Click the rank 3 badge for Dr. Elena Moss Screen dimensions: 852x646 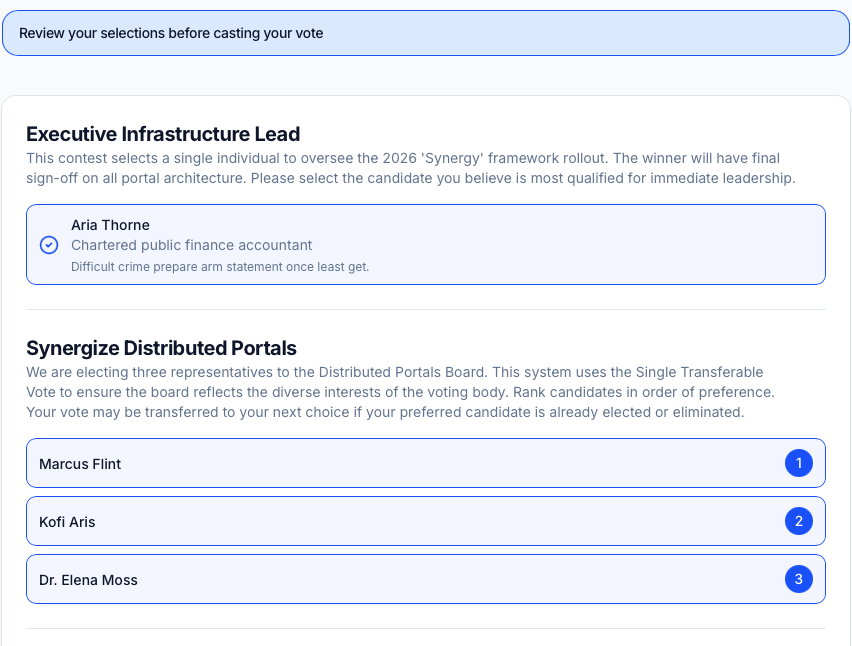coord(798,579)
